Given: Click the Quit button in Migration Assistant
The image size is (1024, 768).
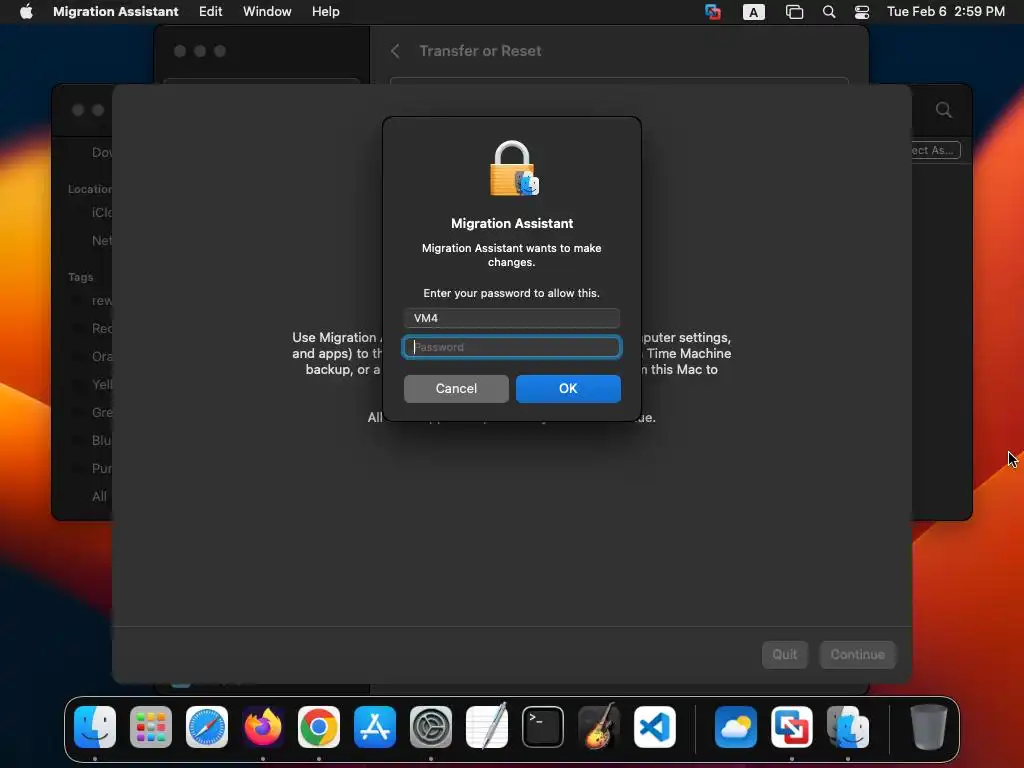Looking at the screenshot, I should click(785, 654).
